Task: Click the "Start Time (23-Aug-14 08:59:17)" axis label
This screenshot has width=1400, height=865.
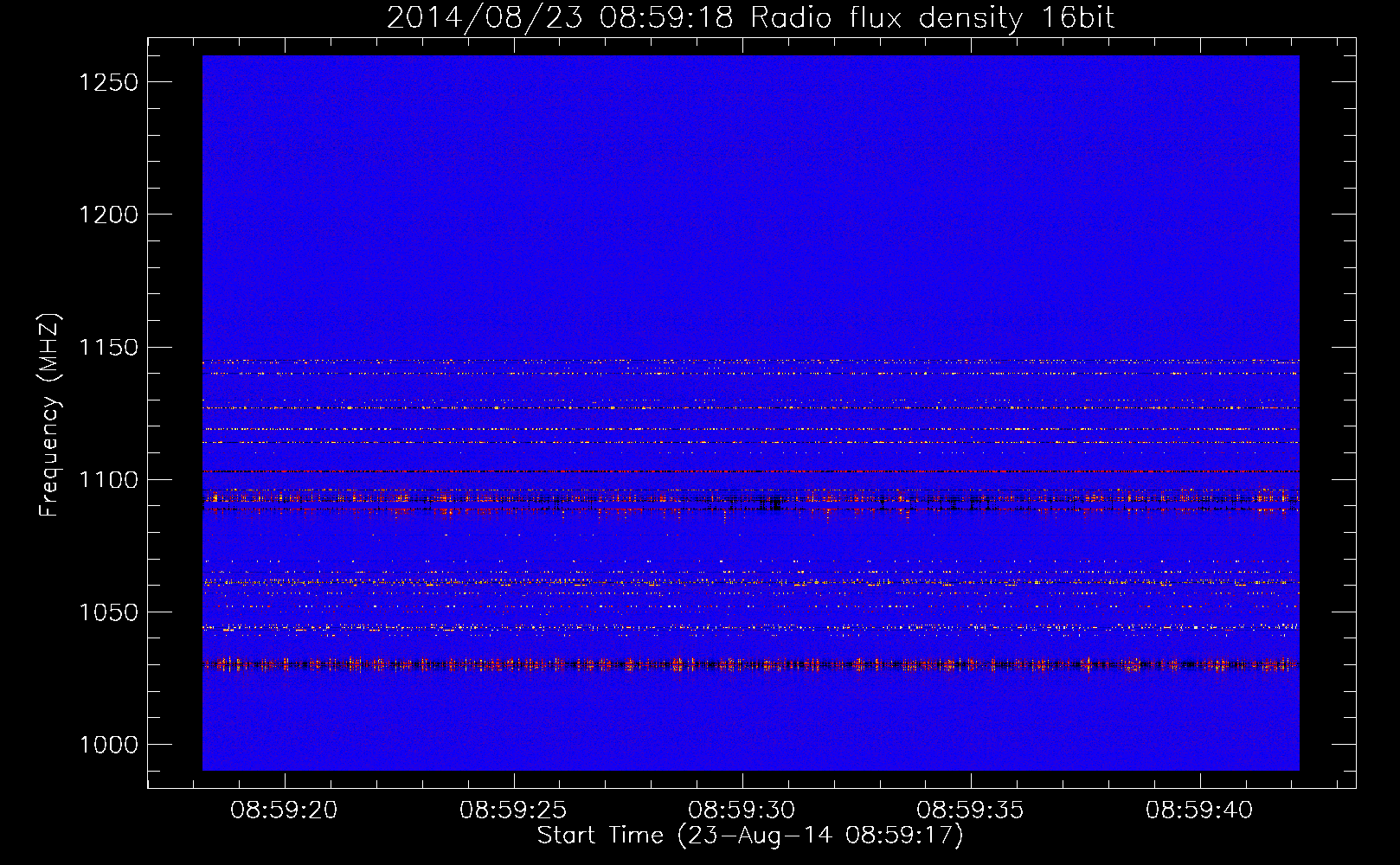Action: (750, 836)
